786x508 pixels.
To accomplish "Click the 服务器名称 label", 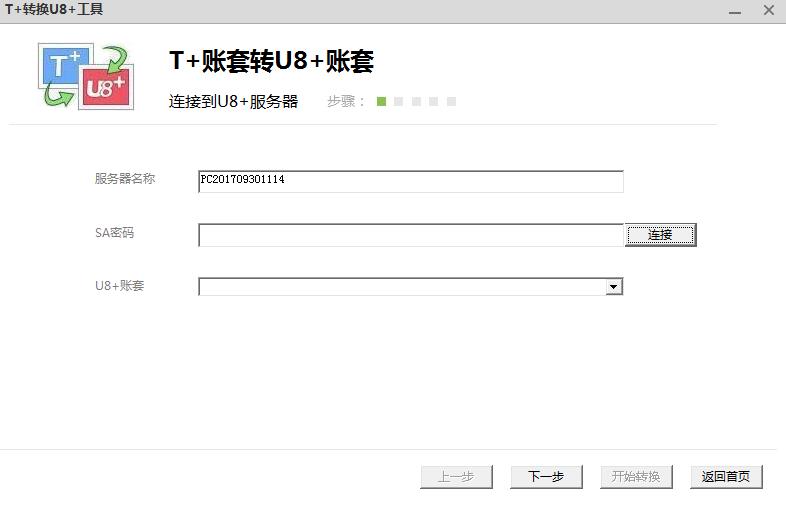I will [125, 179].
